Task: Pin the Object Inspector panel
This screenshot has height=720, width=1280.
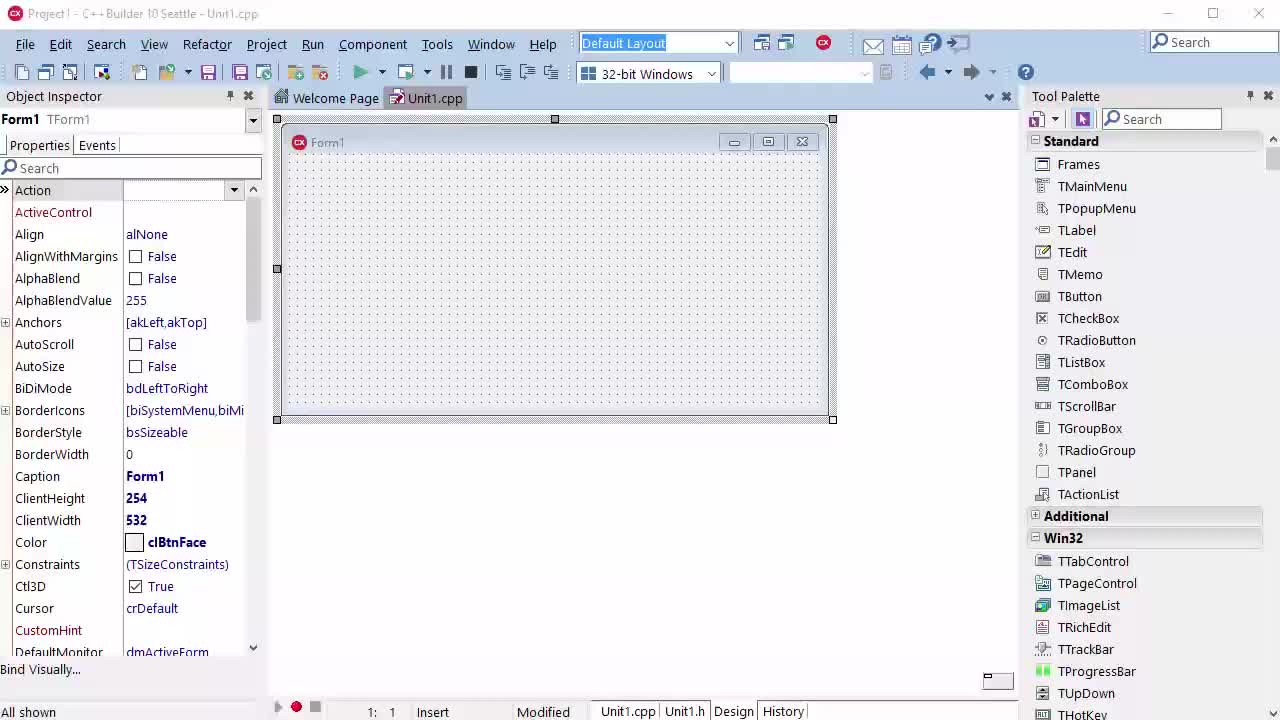Action: tap(230, 96)
